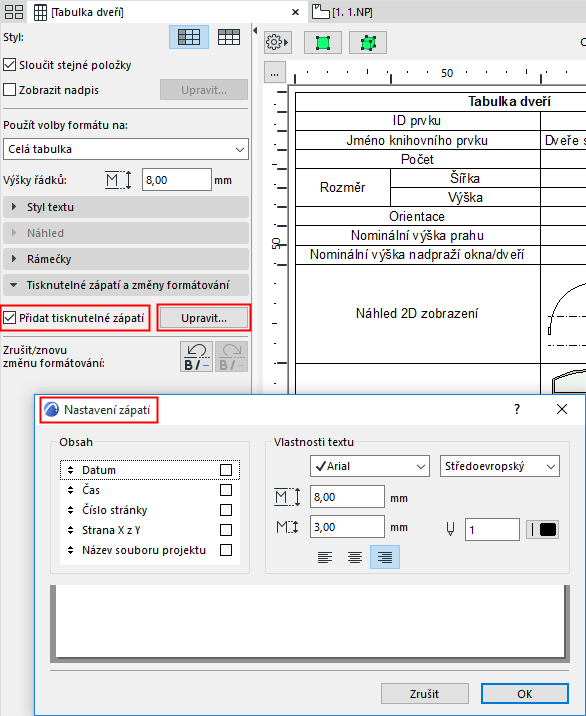Click the footer preview area in dialog
Screen dimensions: 586x716
(x=310, y=622)
